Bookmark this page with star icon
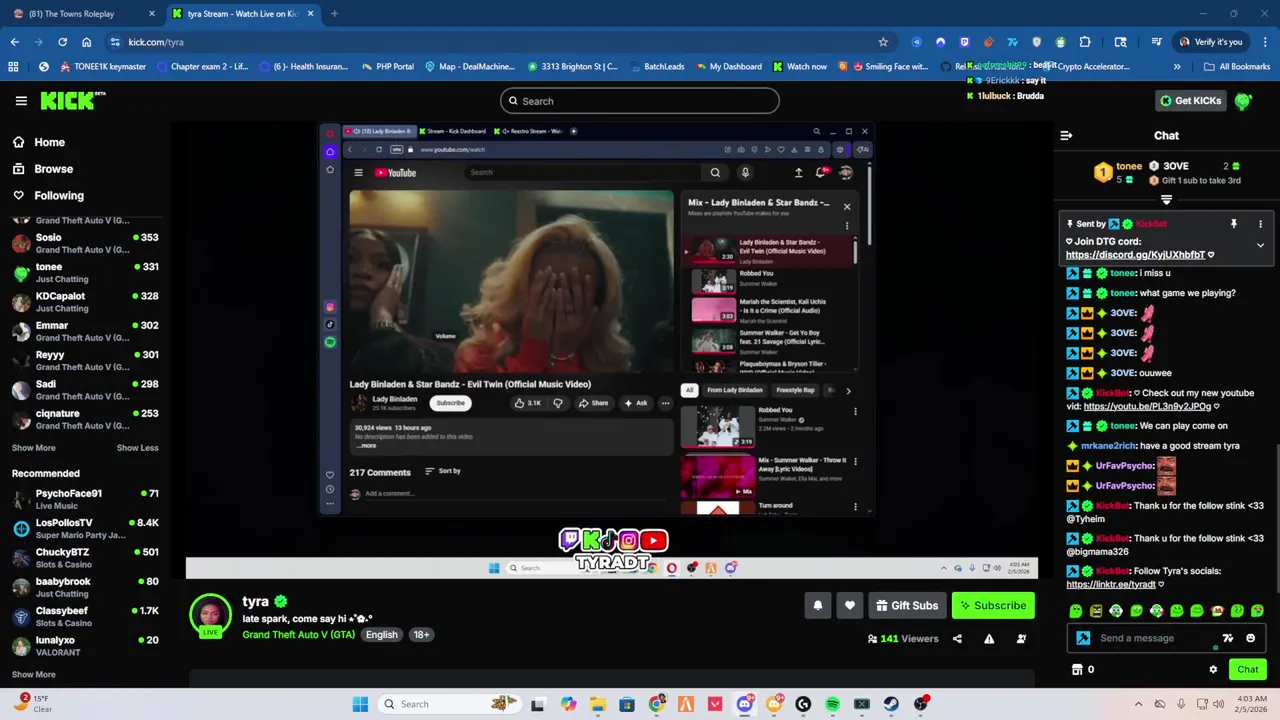This screenshot has height=720, width=1280. pyautogui.click(x=883, y=42)
